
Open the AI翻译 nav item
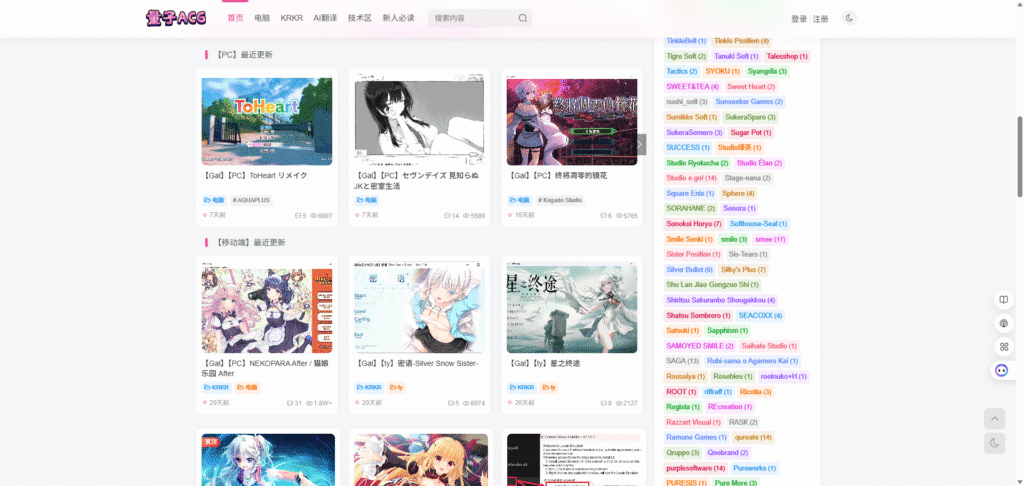point(325,18)
